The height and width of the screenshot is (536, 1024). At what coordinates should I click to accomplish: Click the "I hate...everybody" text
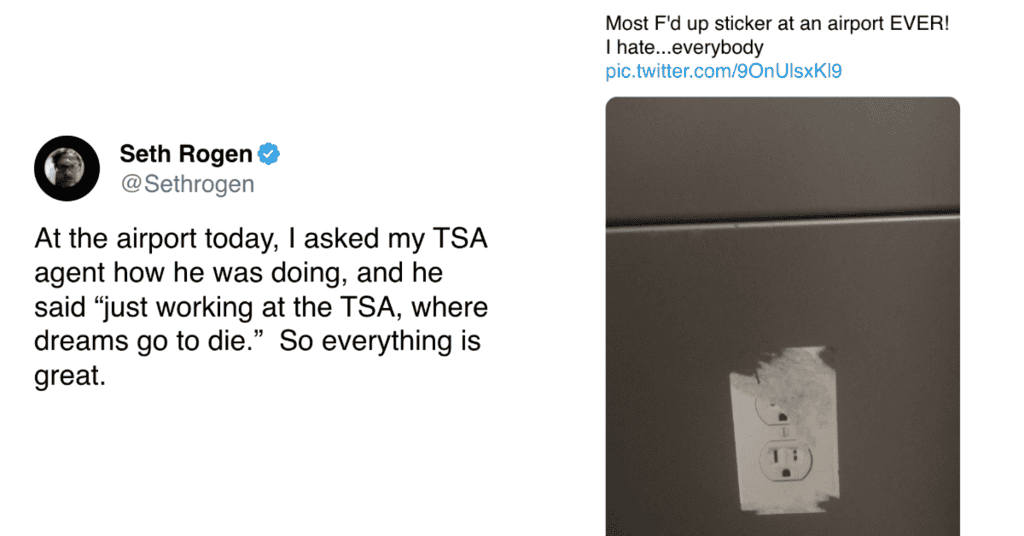684,47
